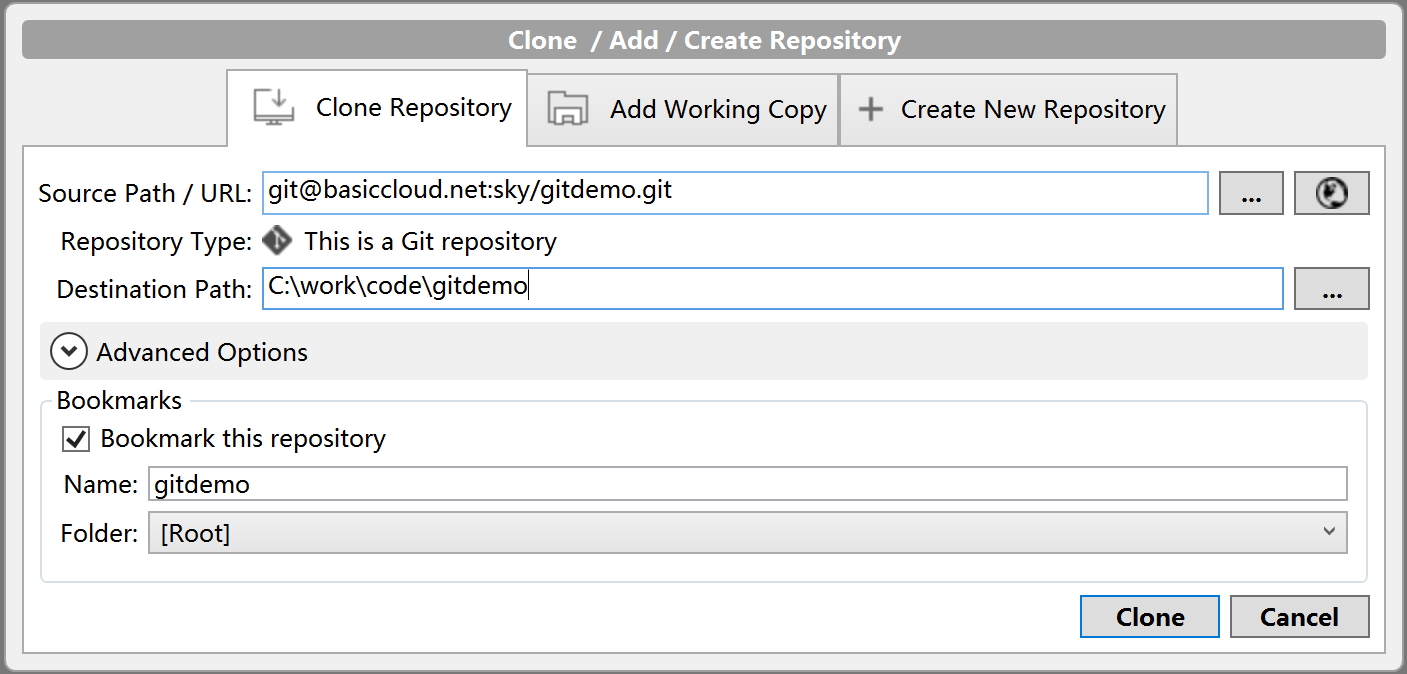Click the globe icon to browse hosted repositories
The image size is (1407, 674).
coord(1331,194)
